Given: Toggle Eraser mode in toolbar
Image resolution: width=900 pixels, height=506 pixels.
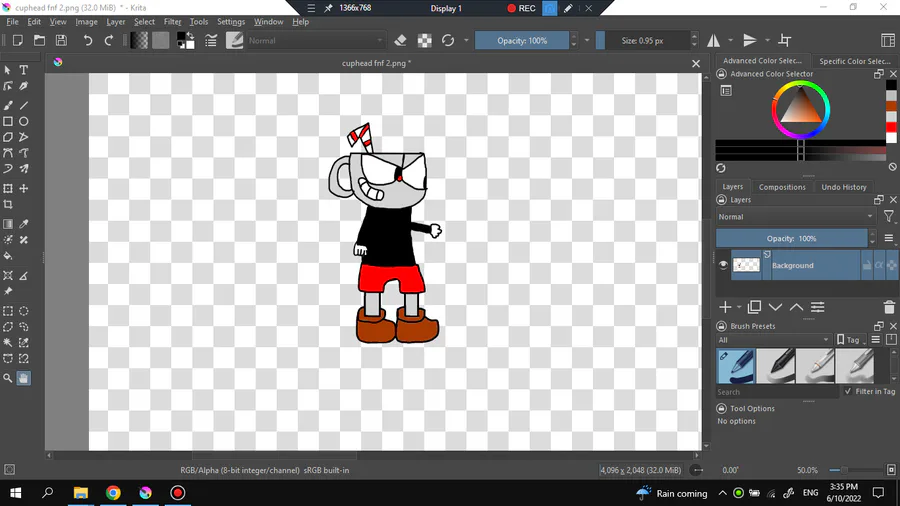Looking at the screenshot, I should pyautogui.click(x=401, y=41).
